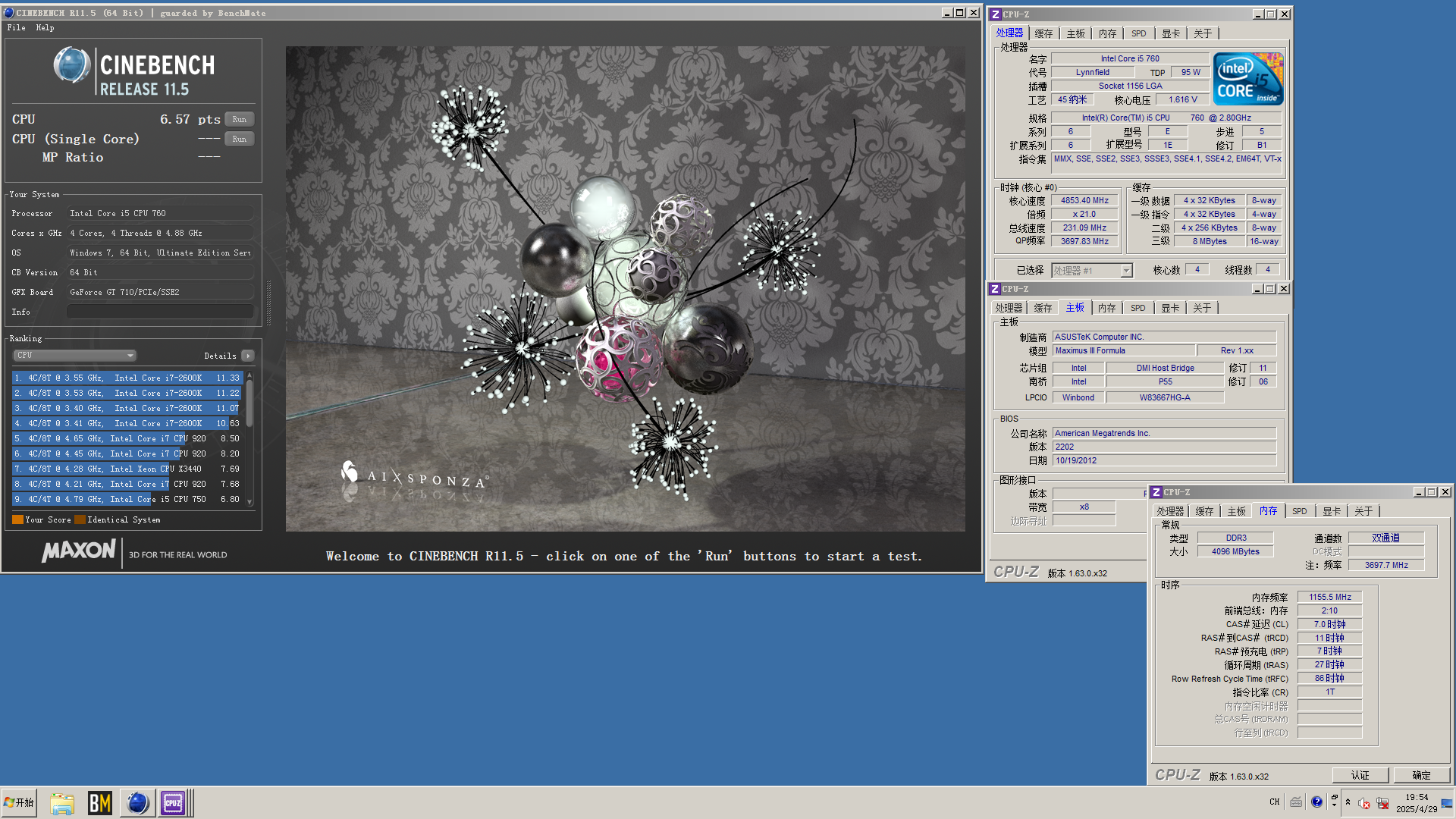The height and width of the screenshot is (819, 1456).
Task: Click the Cinebench globe logo
Action: coord(72,64)
